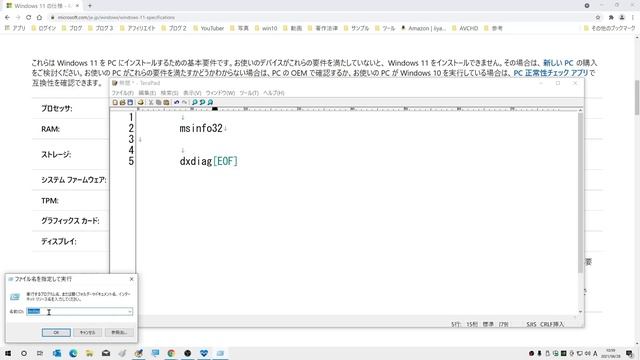Viewport: 640px width, 360px height.
Task: Open File Explorer from the taskbar
Action: coord(89,353)
